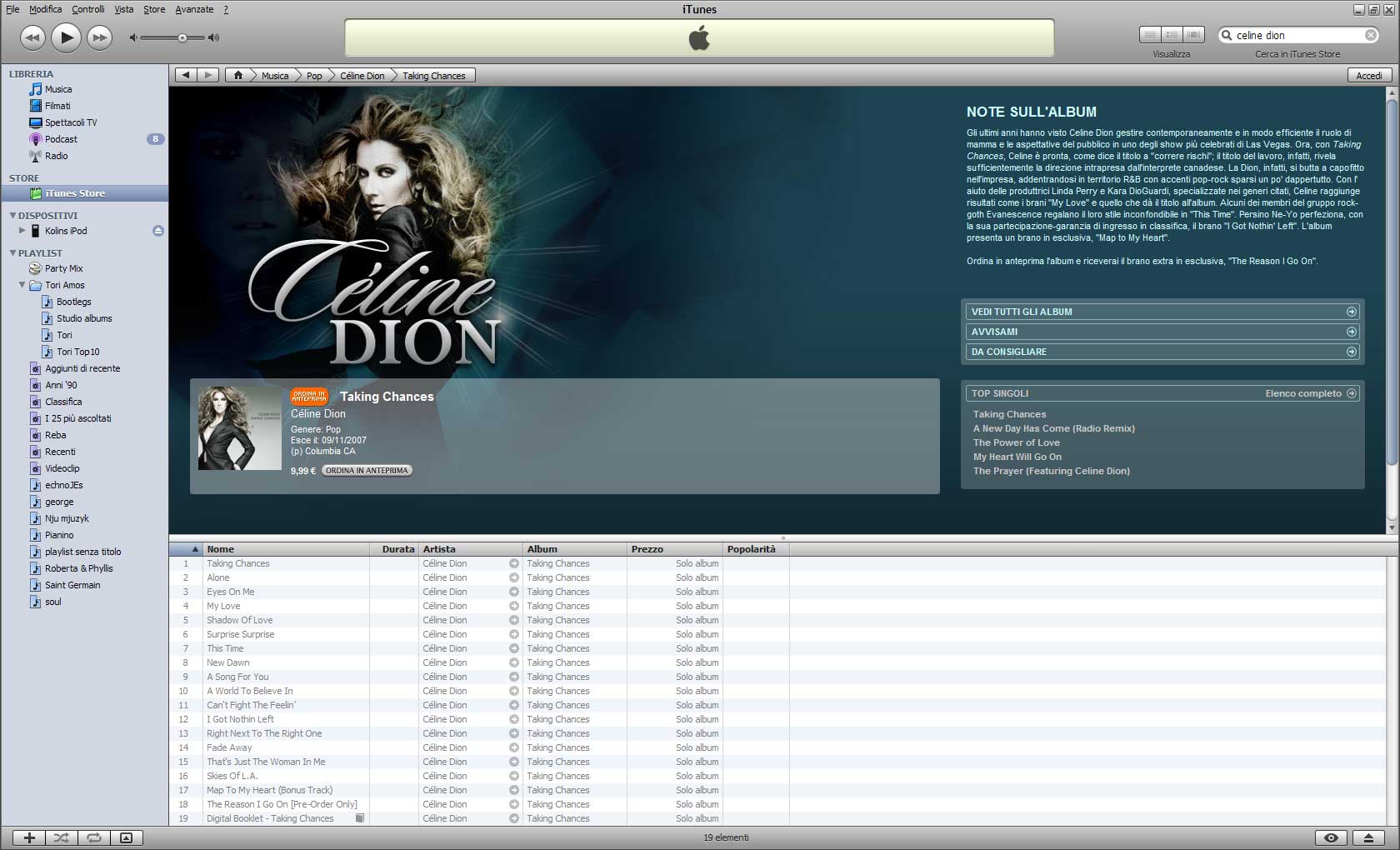Click the AVVISAMI alert button
Viewport: 1400px width, 850px height.
(x=1163, y=332)
